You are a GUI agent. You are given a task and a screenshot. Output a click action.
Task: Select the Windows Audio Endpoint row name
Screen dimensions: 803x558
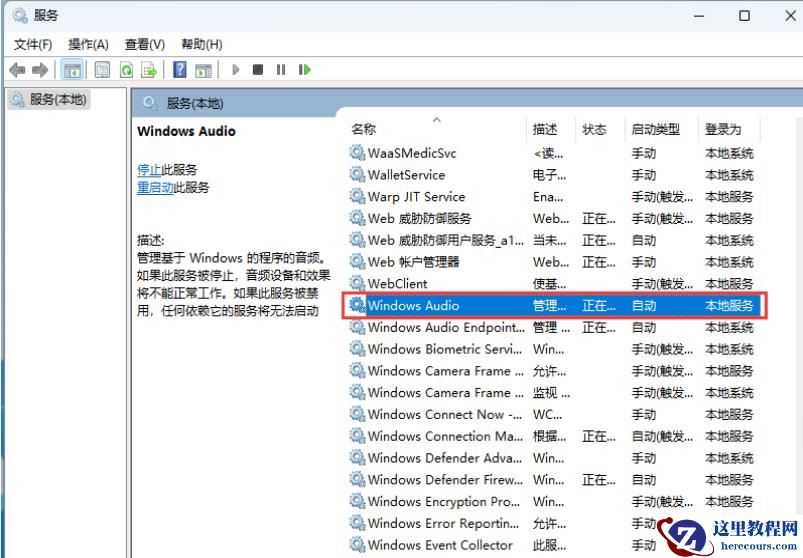[x=446, y=327]
